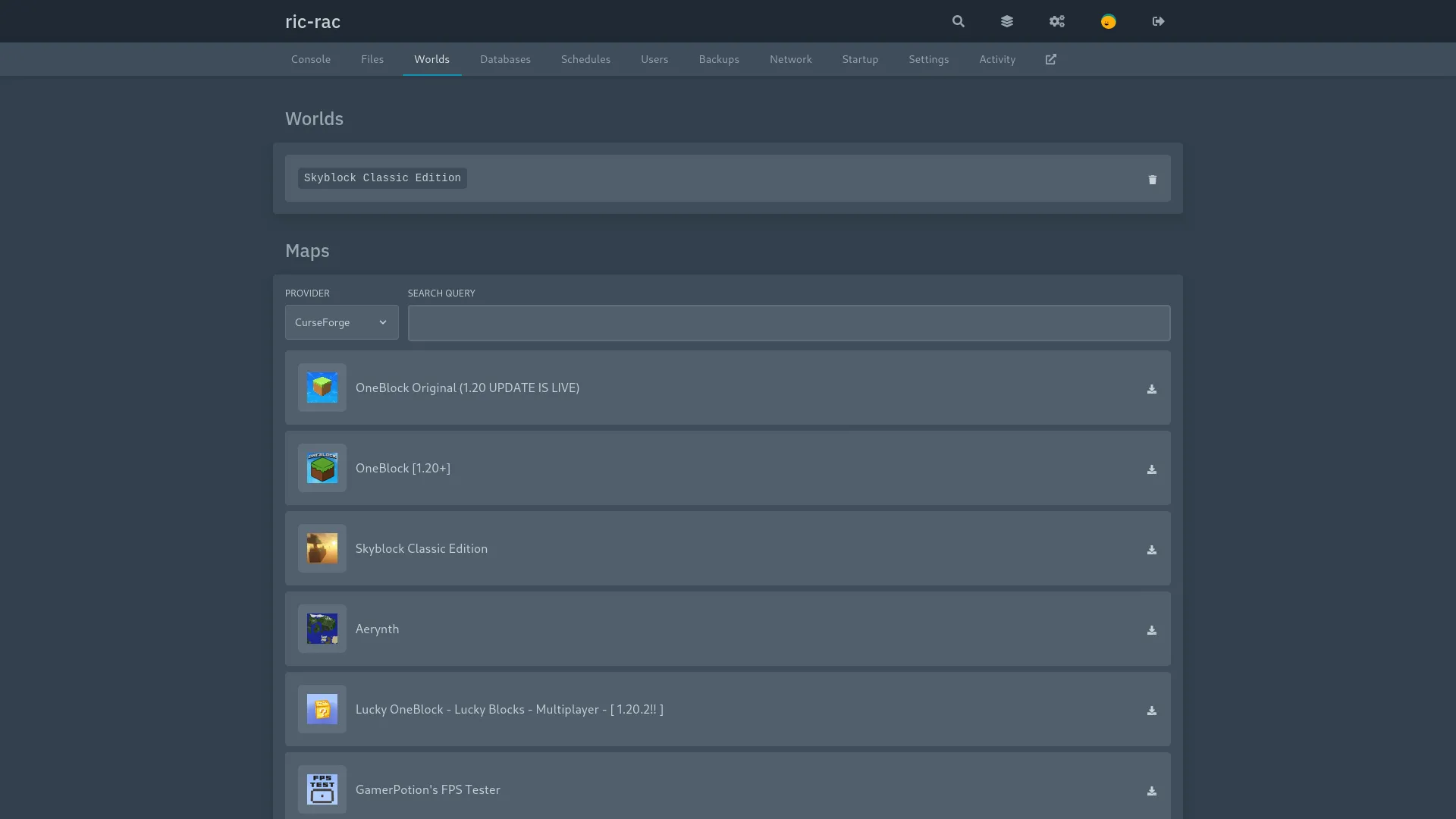Open the Startup tab

860,59
